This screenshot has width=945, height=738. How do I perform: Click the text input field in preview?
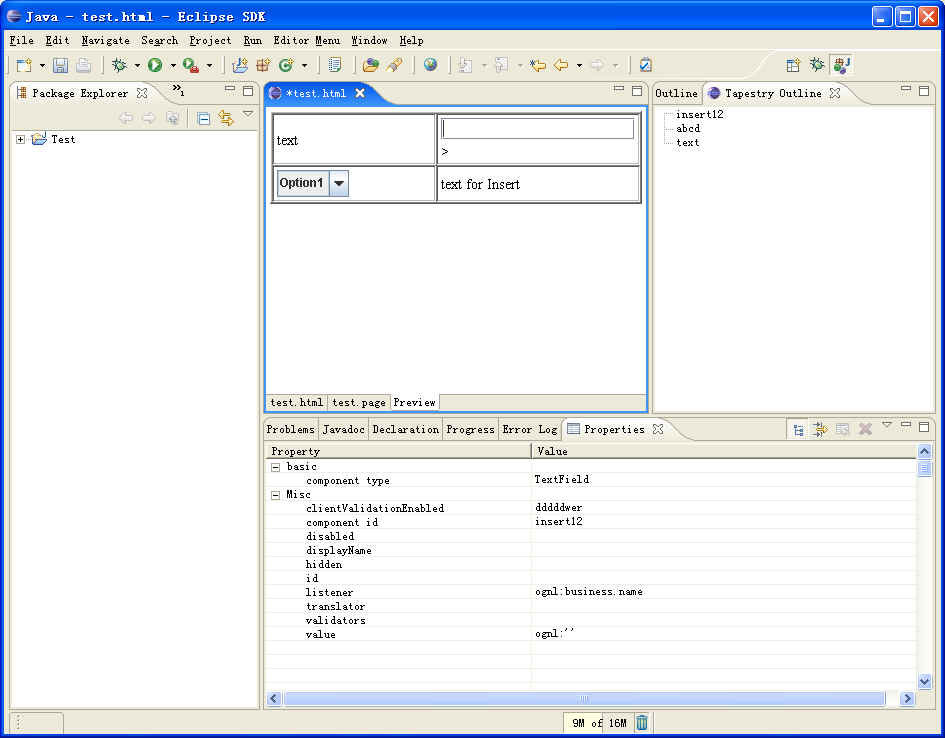538,128
